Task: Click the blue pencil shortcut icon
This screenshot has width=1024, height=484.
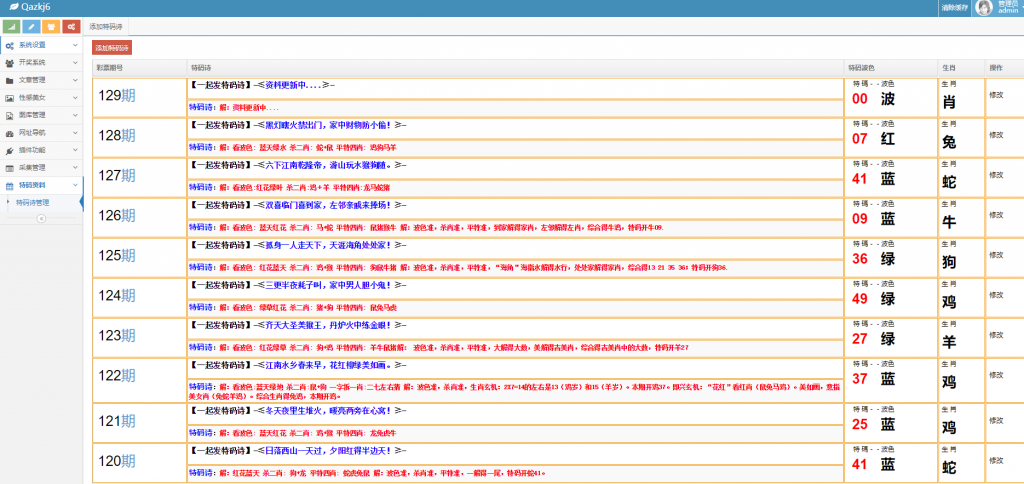Action: 31,27
